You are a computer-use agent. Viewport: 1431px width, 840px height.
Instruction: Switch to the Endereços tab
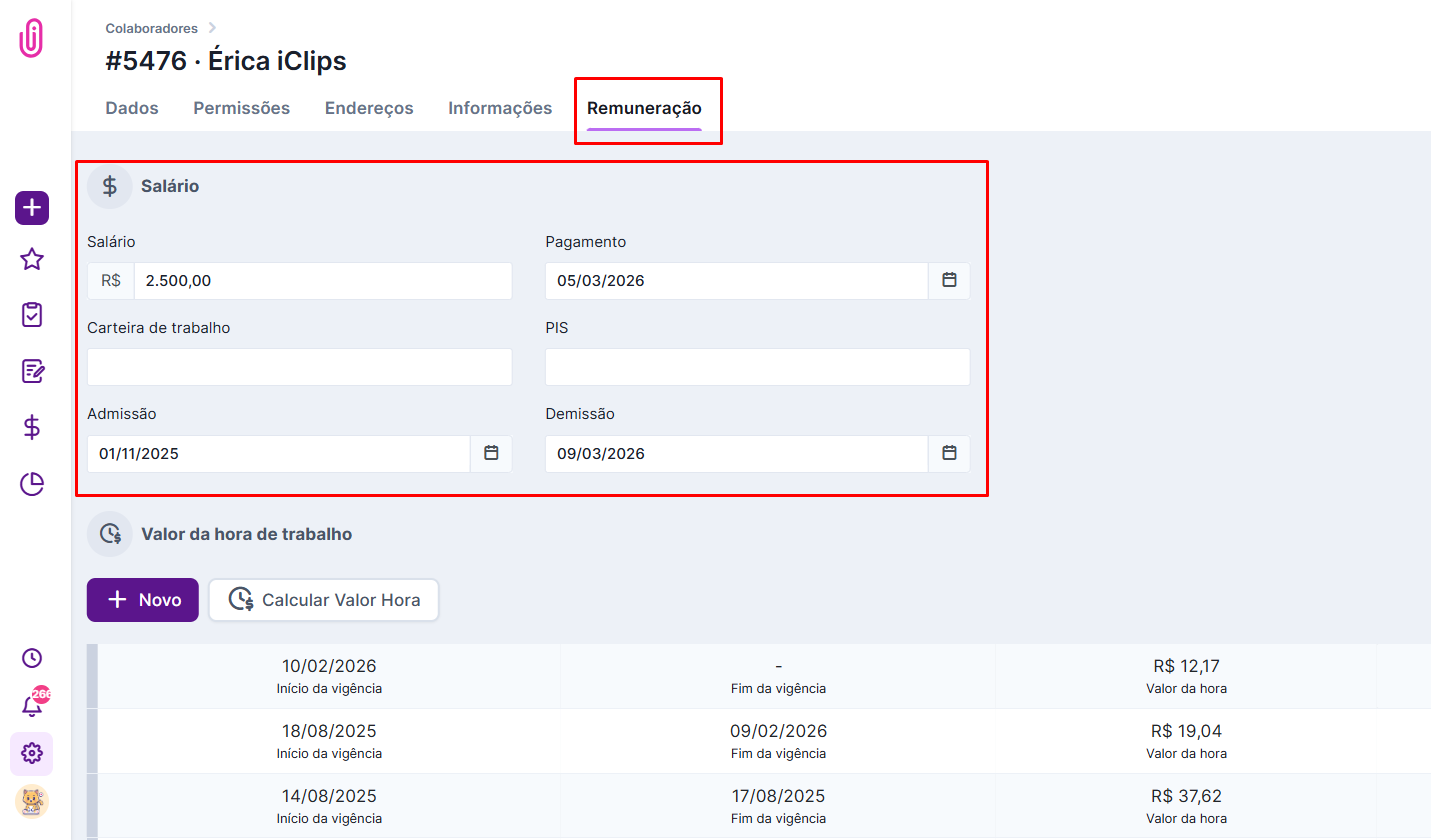(x=369, y=108)
